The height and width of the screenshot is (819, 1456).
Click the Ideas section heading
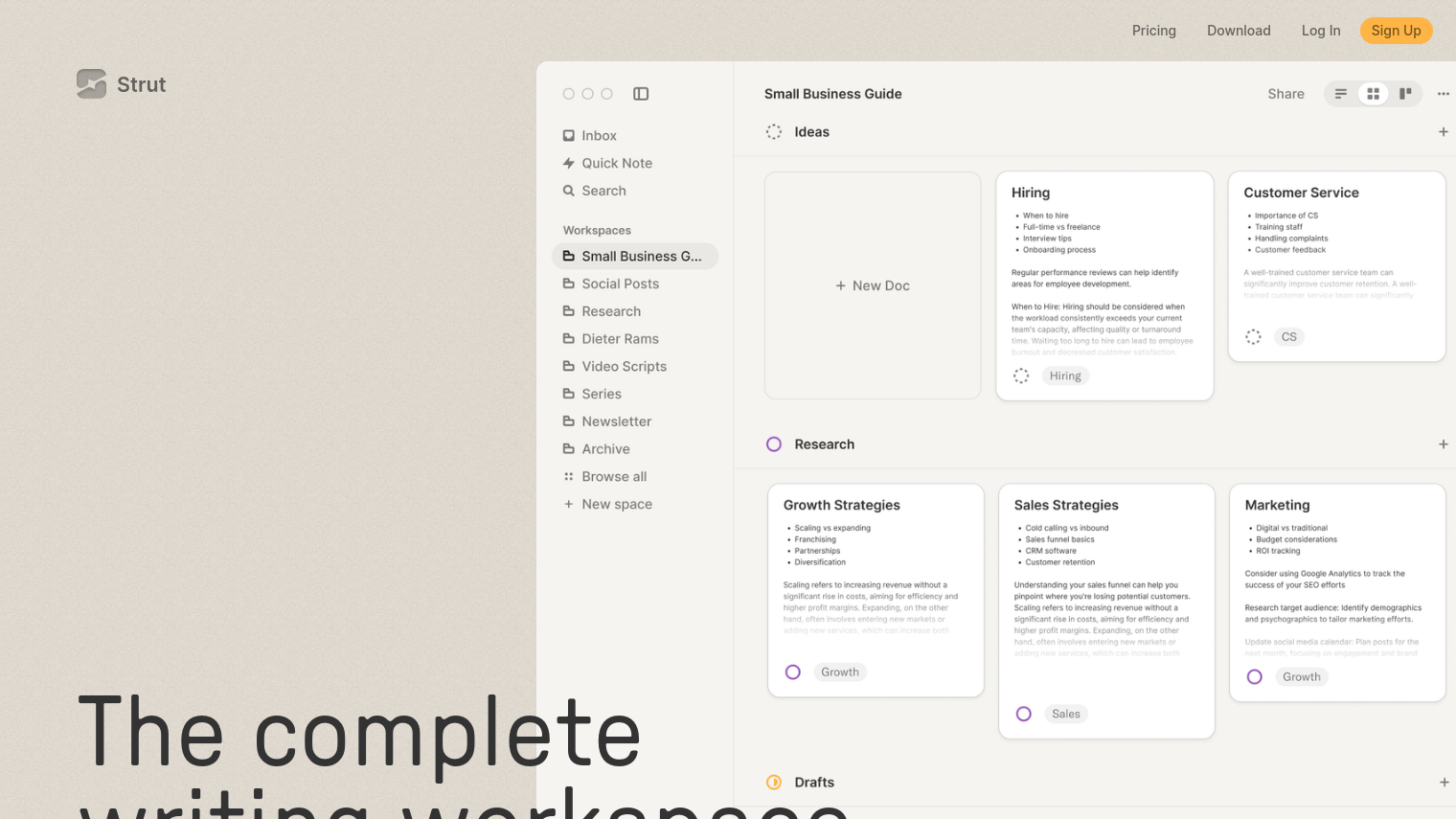click(x=812, y=132)
